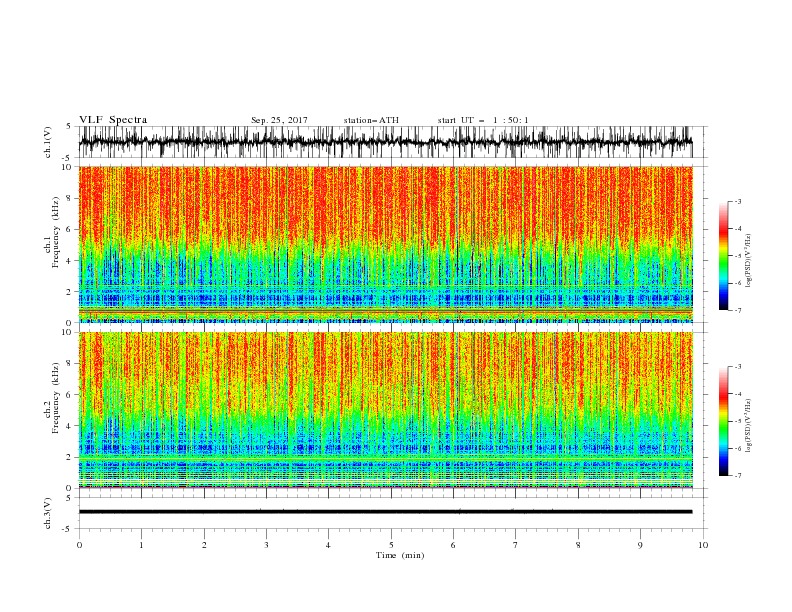This screenshot has height=612, width=792.
Task: Click the "Time (min)" x-axis label
Action: (x=400, y=555)
